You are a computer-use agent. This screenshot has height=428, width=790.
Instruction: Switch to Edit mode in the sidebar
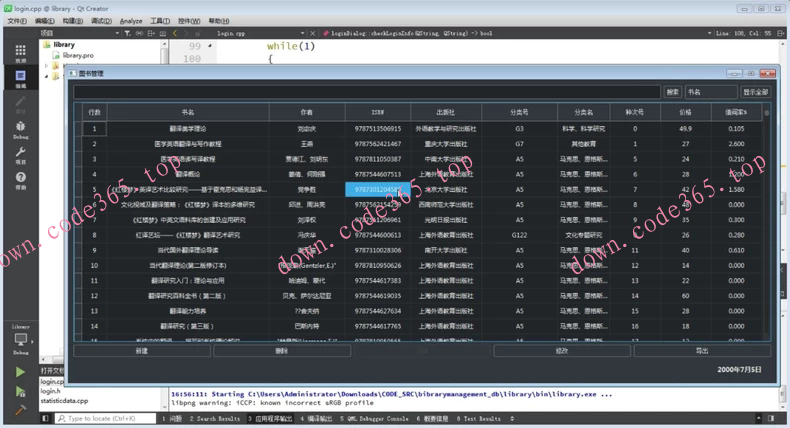click(20, 79)
